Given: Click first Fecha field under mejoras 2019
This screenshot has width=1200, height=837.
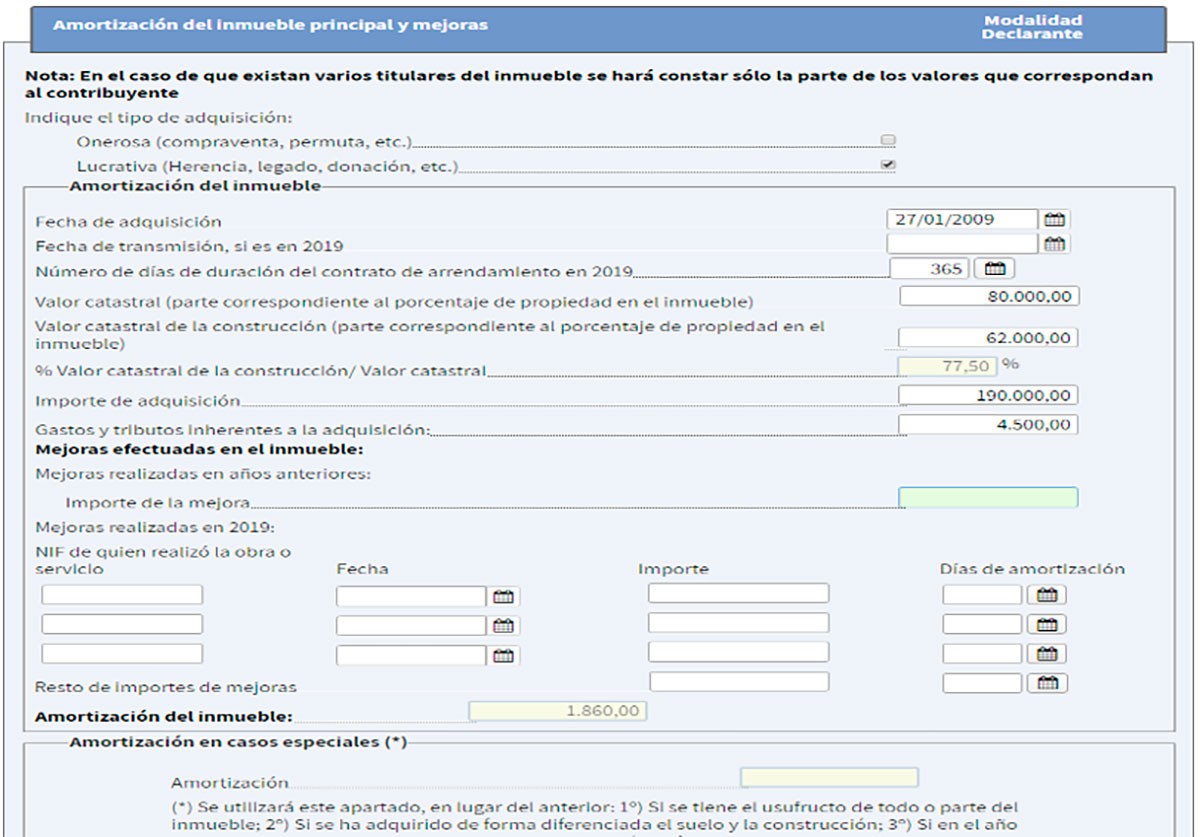Looking at the screenshot, I should (411, 597).
